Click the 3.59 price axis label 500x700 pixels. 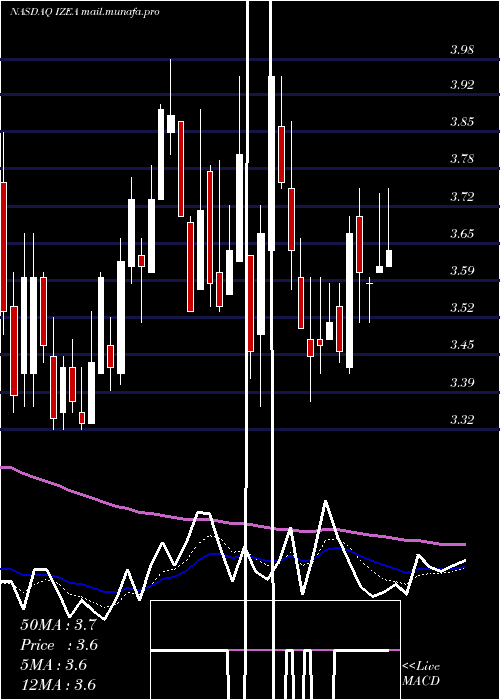click(x=462, y=271)
